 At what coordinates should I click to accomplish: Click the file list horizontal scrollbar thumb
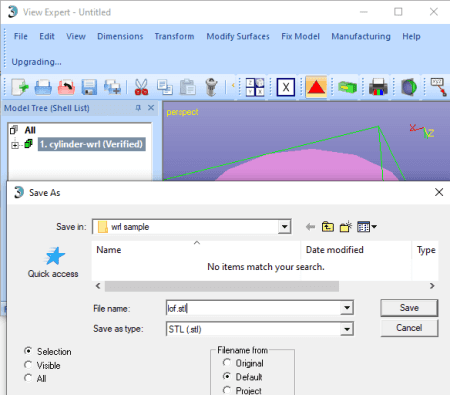222,286
